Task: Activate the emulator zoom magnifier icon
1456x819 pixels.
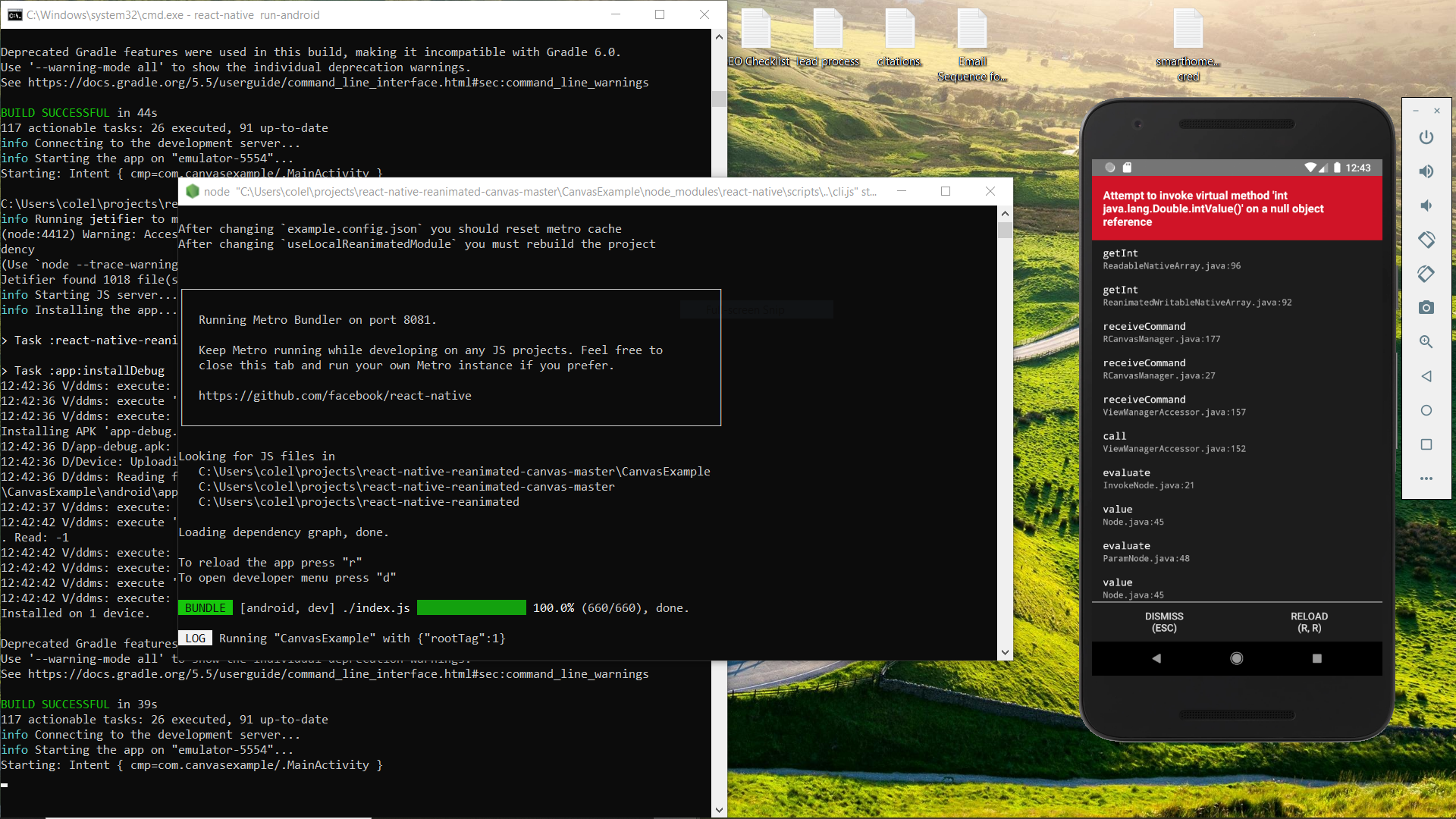Action: pos(1426,342)
